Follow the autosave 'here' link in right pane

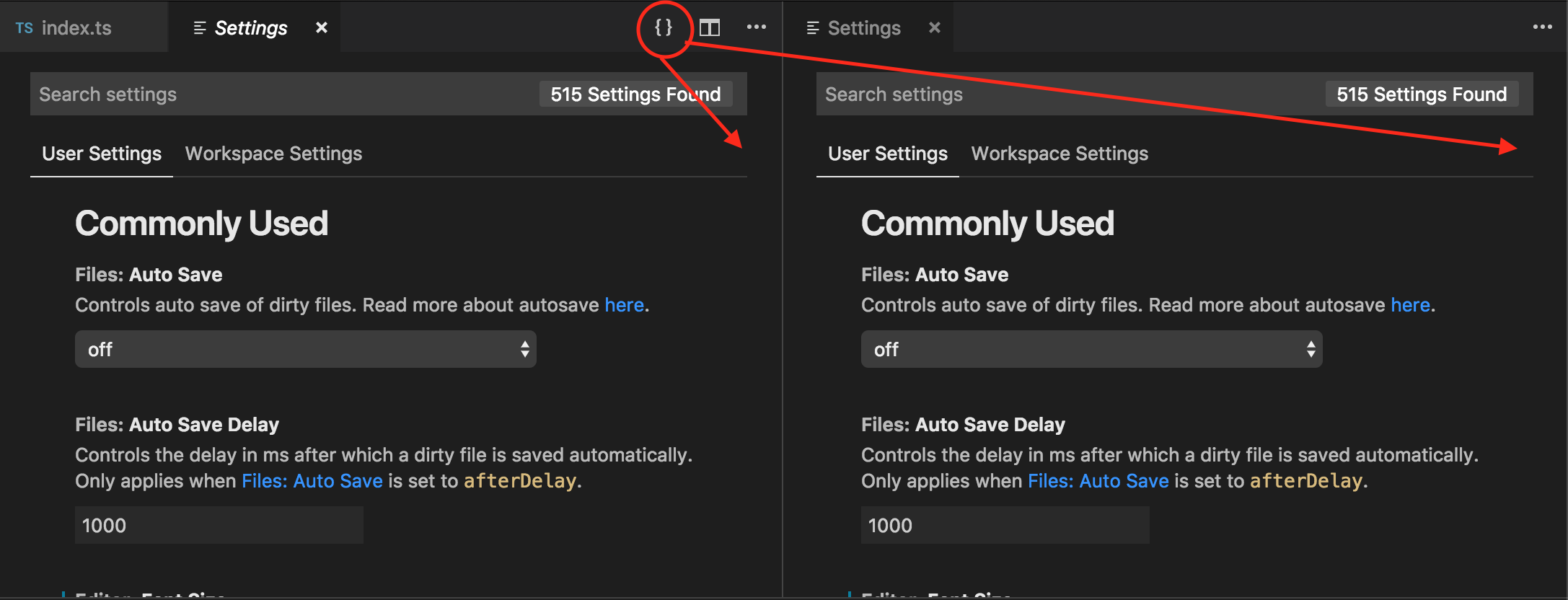tap(1411, 305)
